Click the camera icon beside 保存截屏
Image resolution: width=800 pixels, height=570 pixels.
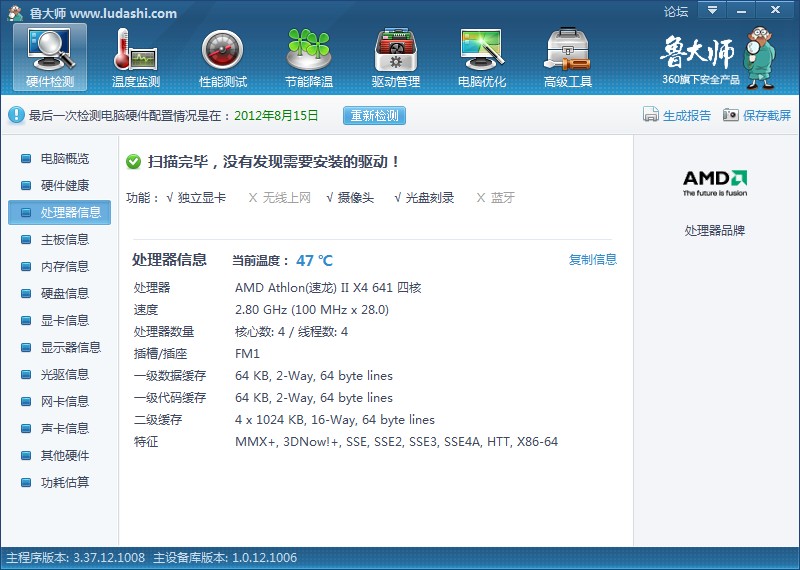[731, 115]
